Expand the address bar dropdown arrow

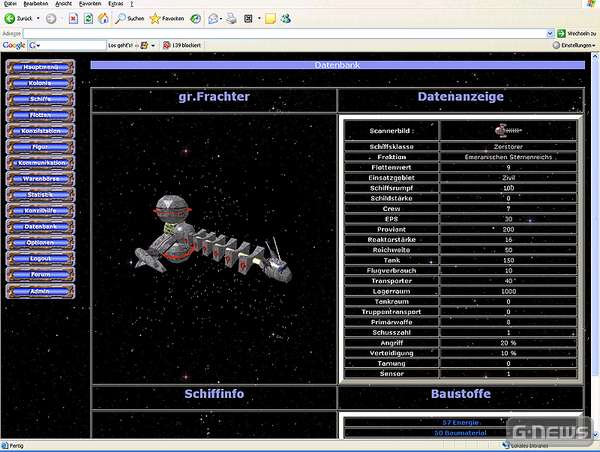pyautogui.click(x=550, y=34)
